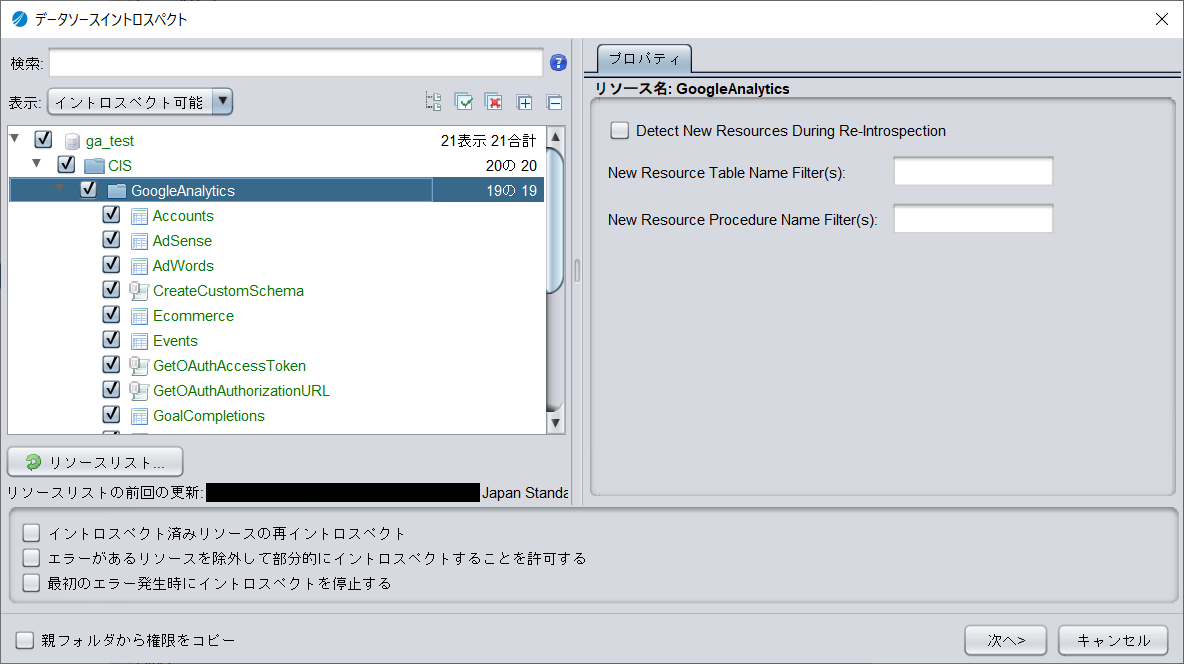
Task: Uncheck the GetOAuthAuthorizationURL checkbox
Action: coord(111,389)
